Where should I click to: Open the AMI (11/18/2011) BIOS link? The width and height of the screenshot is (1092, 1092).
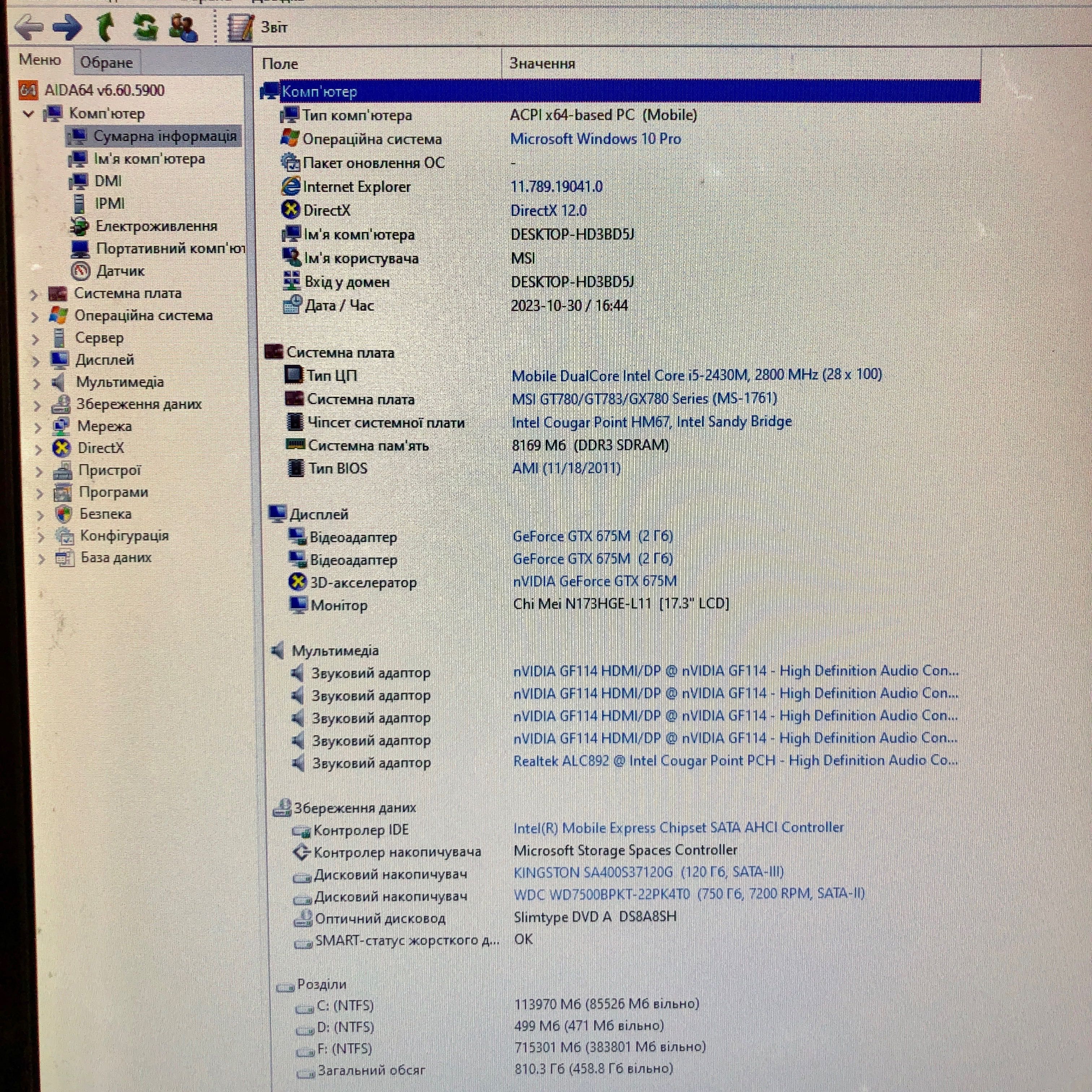(566, 468)
